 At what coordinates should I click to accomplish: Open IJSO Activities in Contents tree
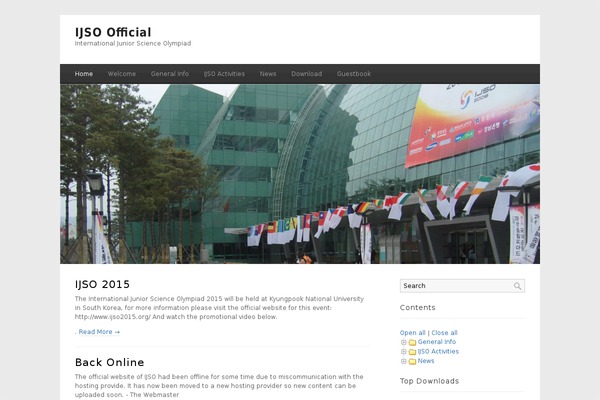(x=438, y=351)
